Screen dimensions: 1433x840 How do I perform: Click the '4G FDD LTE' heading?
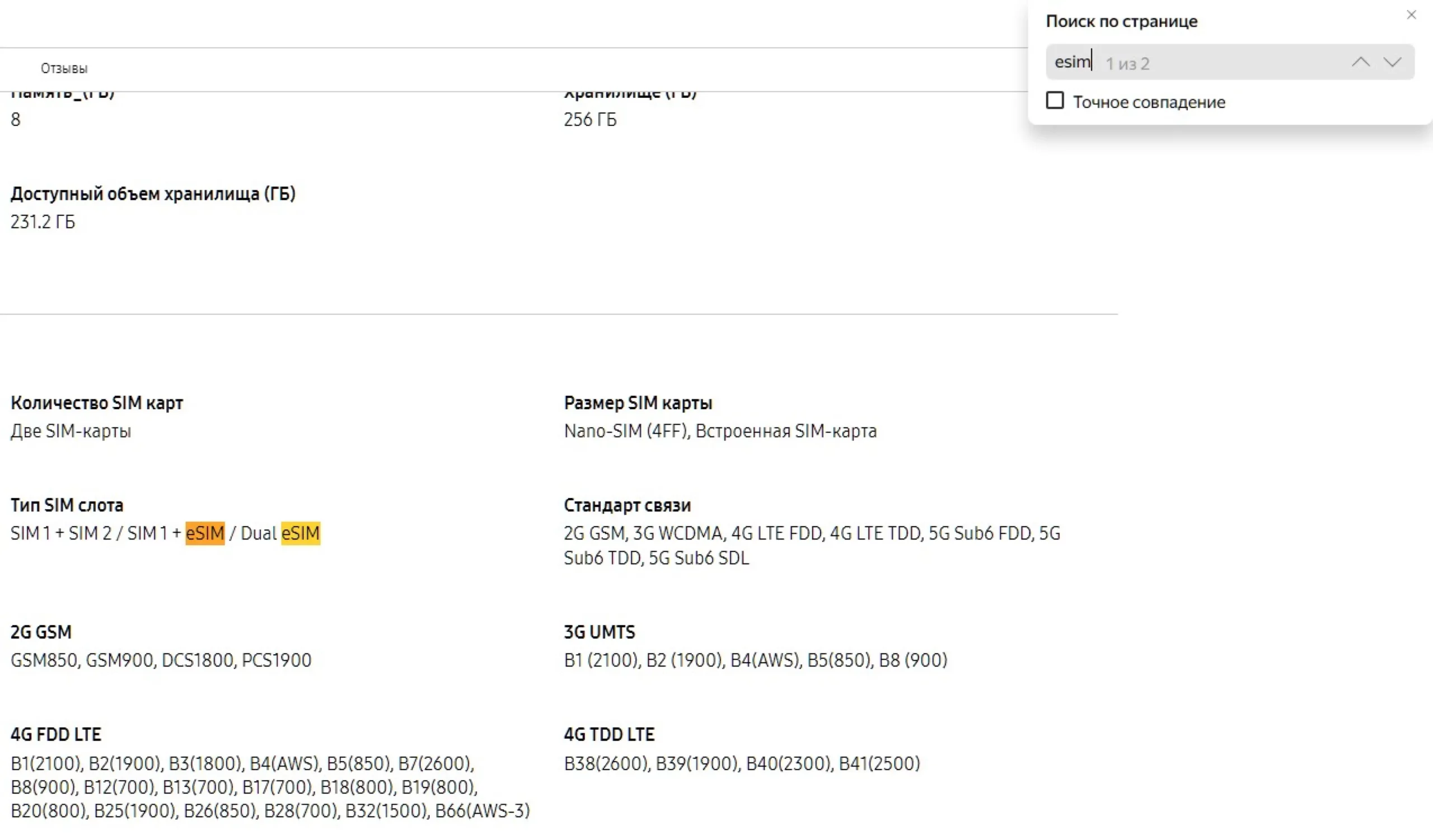(x=56, y=734)
